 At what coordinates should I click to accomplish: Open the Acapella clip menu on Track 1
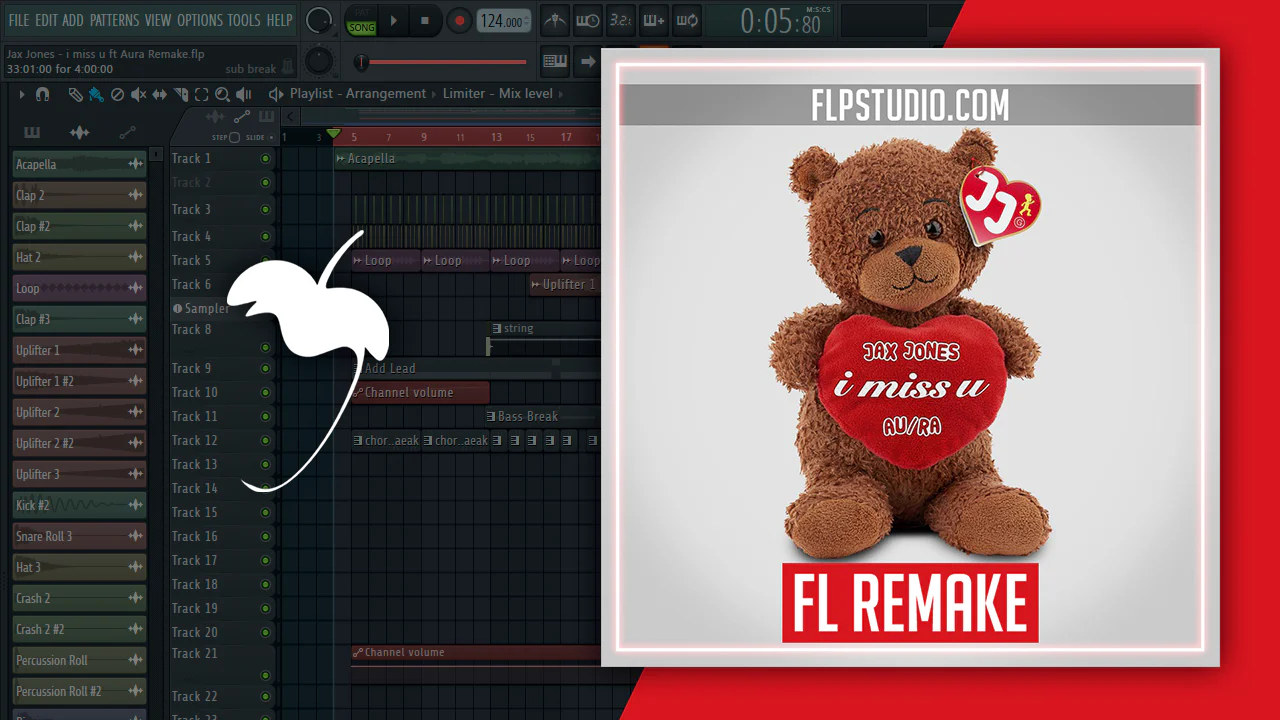[x=341, y=159]
